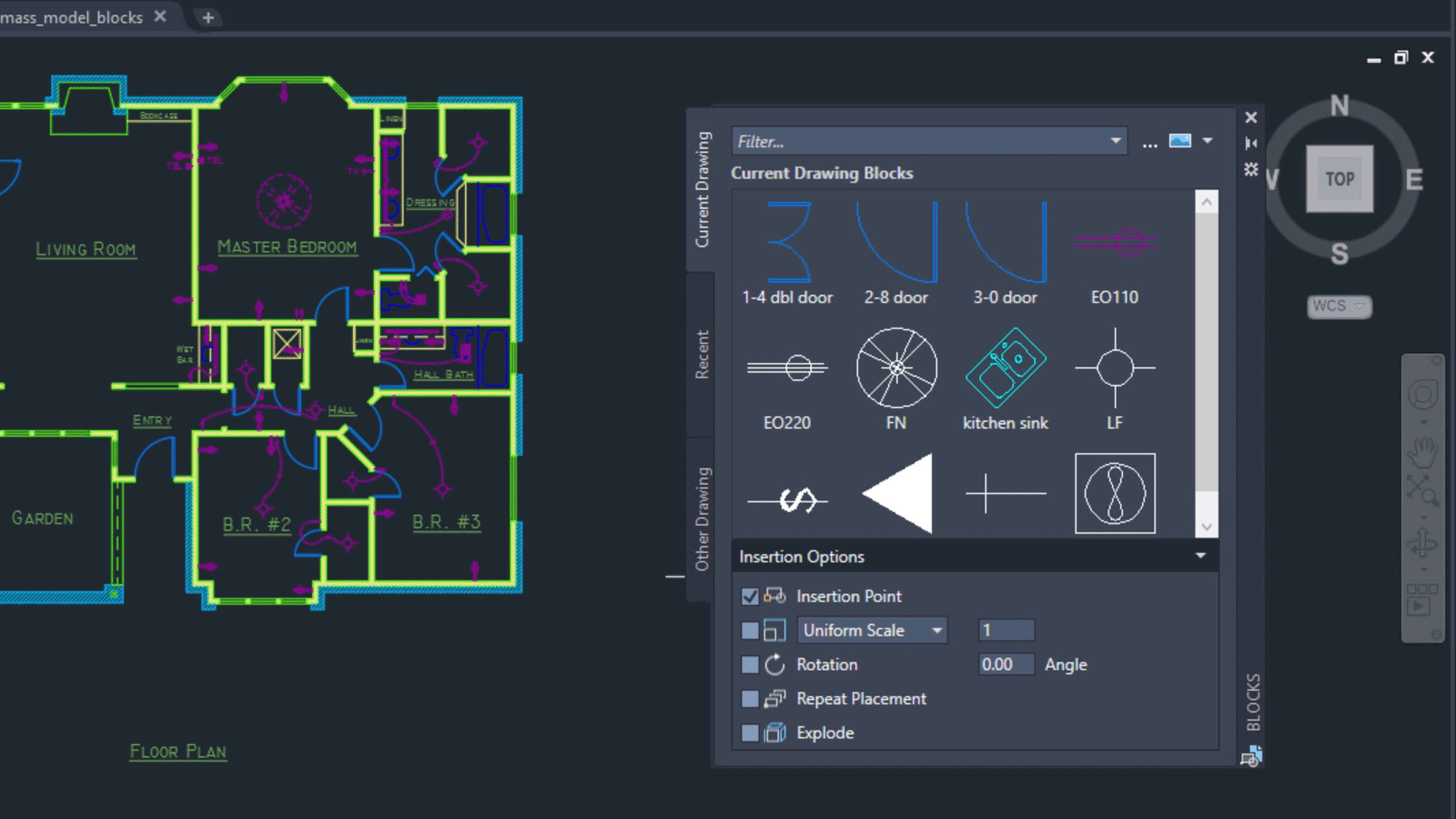Screen dimensions: 1456x819
Task: Scroll down the blocks panel
Action: (x=1206, y=525)
